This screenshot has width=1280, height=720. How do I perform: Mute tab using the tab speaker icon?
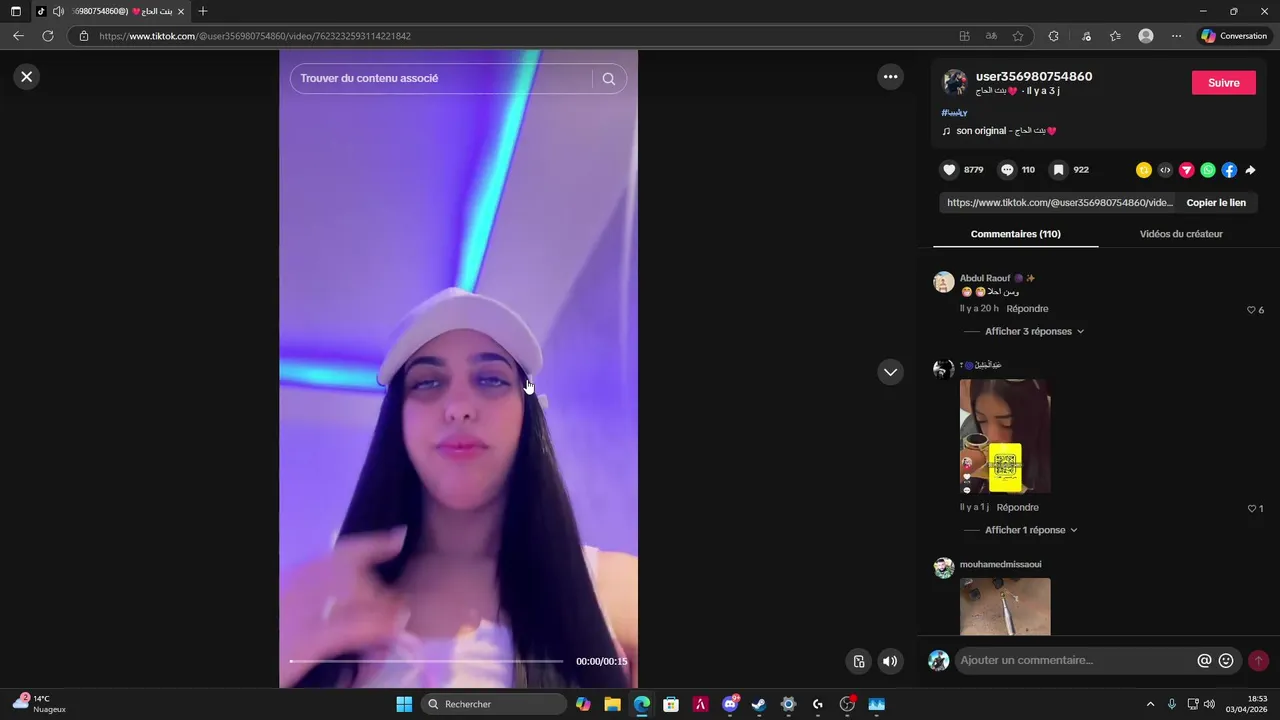(58, 11)
